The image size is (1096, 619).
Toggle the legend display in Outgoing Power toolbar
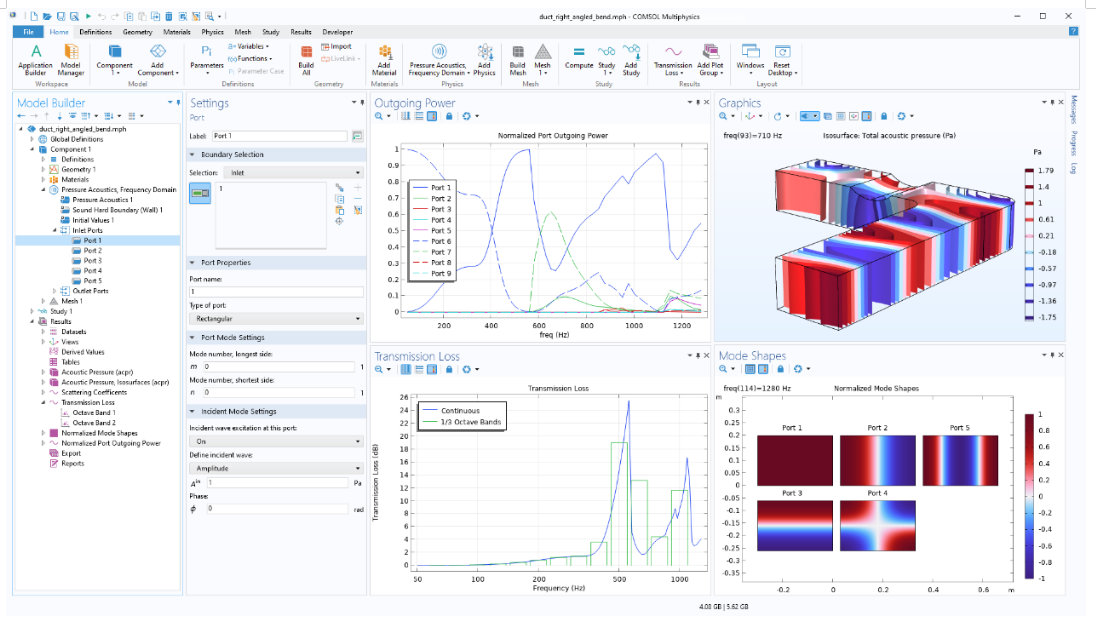pyautogui.click(x=432, y=116)
